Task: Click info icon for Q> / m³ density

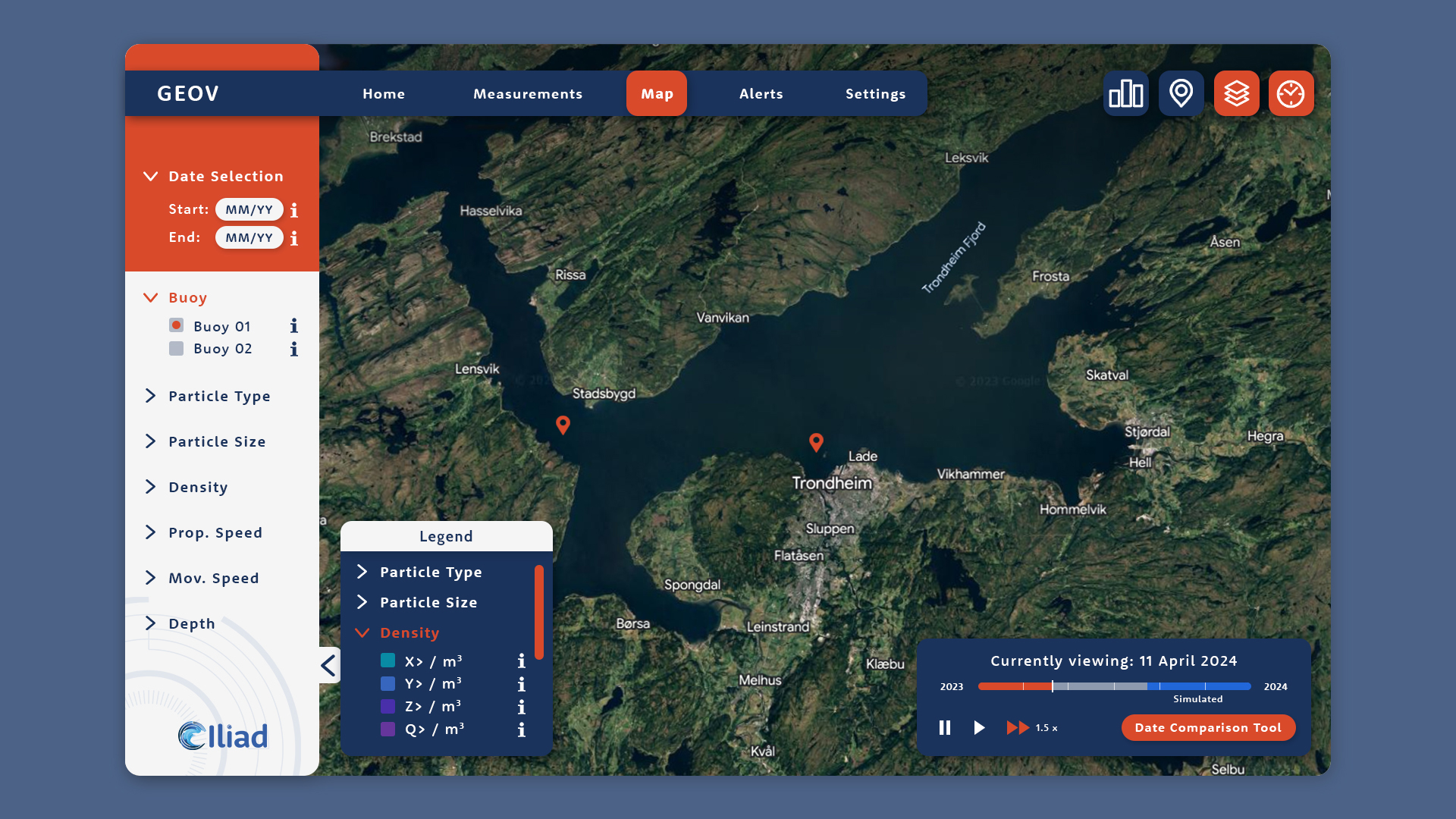Action: (x=521, y=730)
